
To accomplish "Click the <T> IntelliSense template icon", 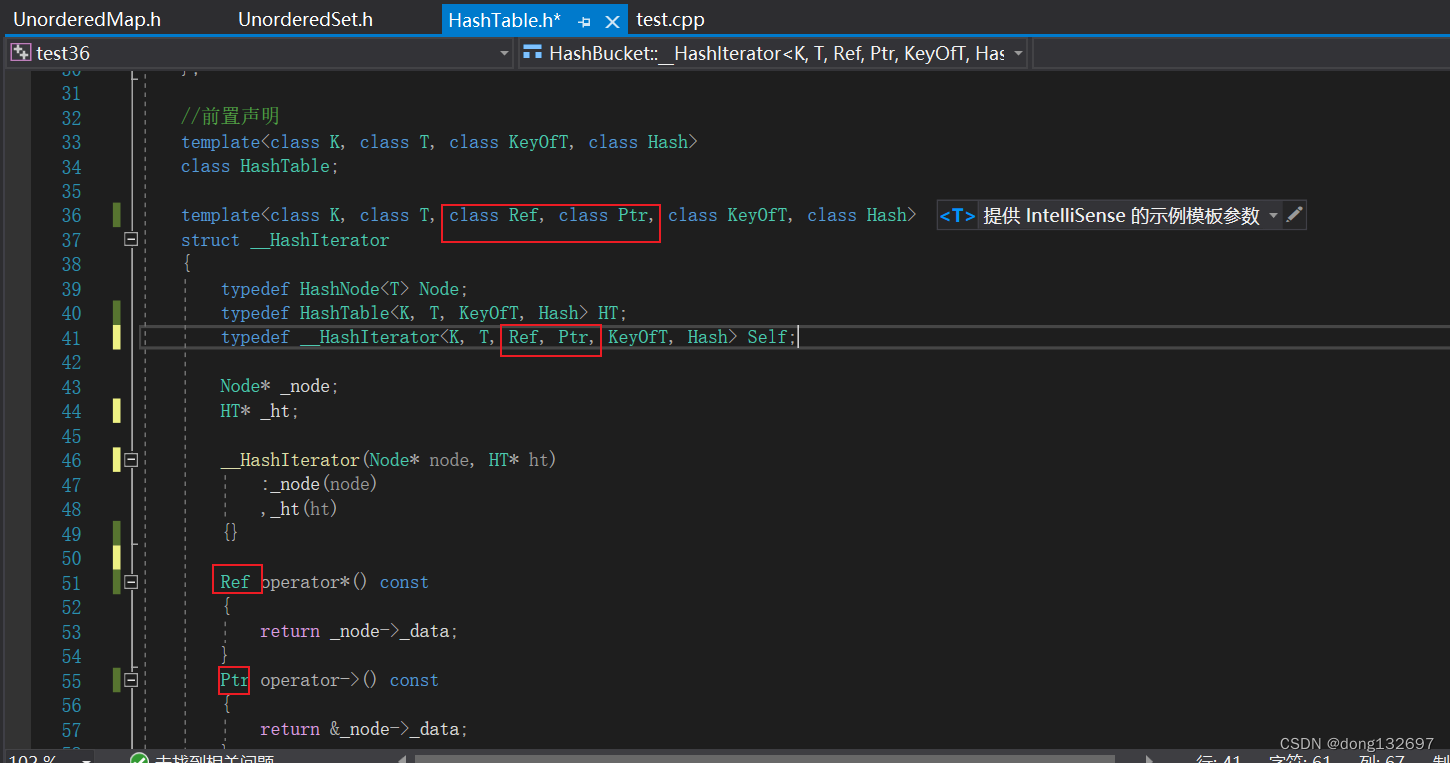I will pyautogui.click(x=957, y=216).
